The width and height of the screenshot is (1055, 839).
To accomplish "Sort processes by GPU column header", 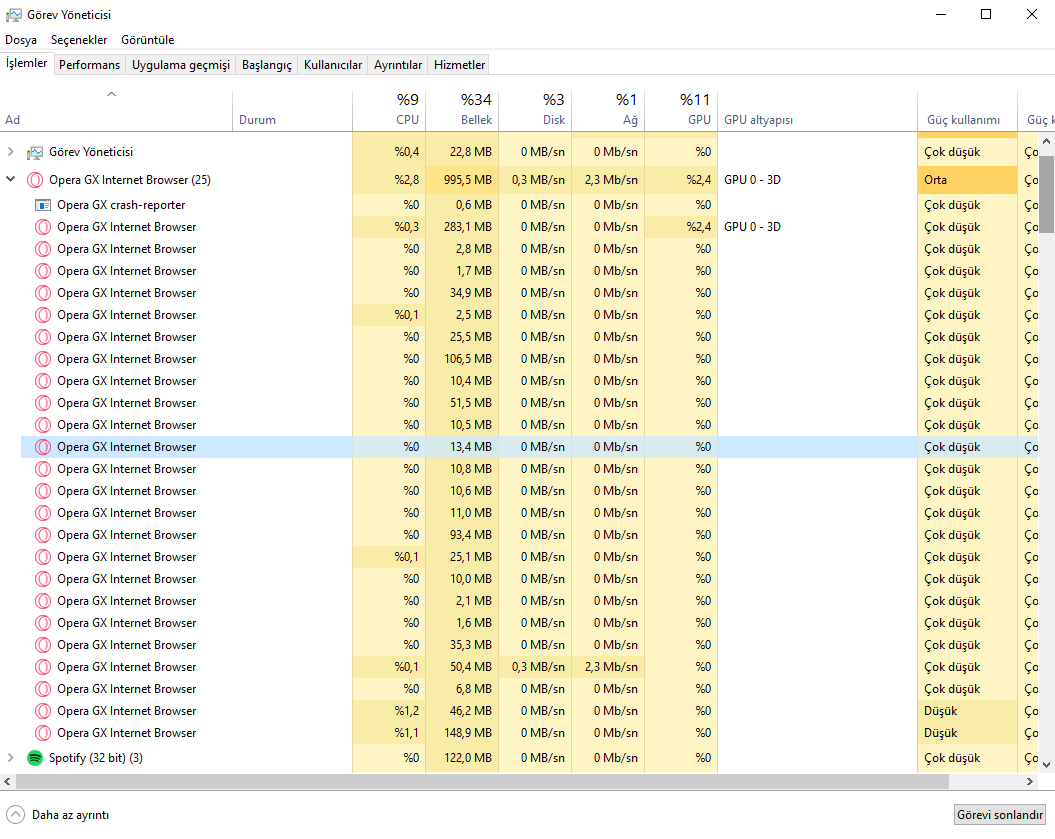I will [x=681, y=111].
